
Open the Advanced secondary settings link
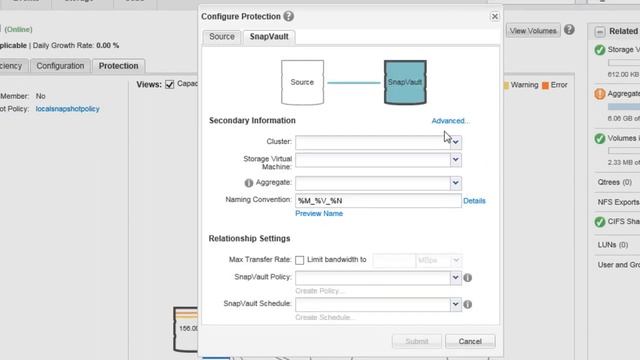[x=451, y=121]
